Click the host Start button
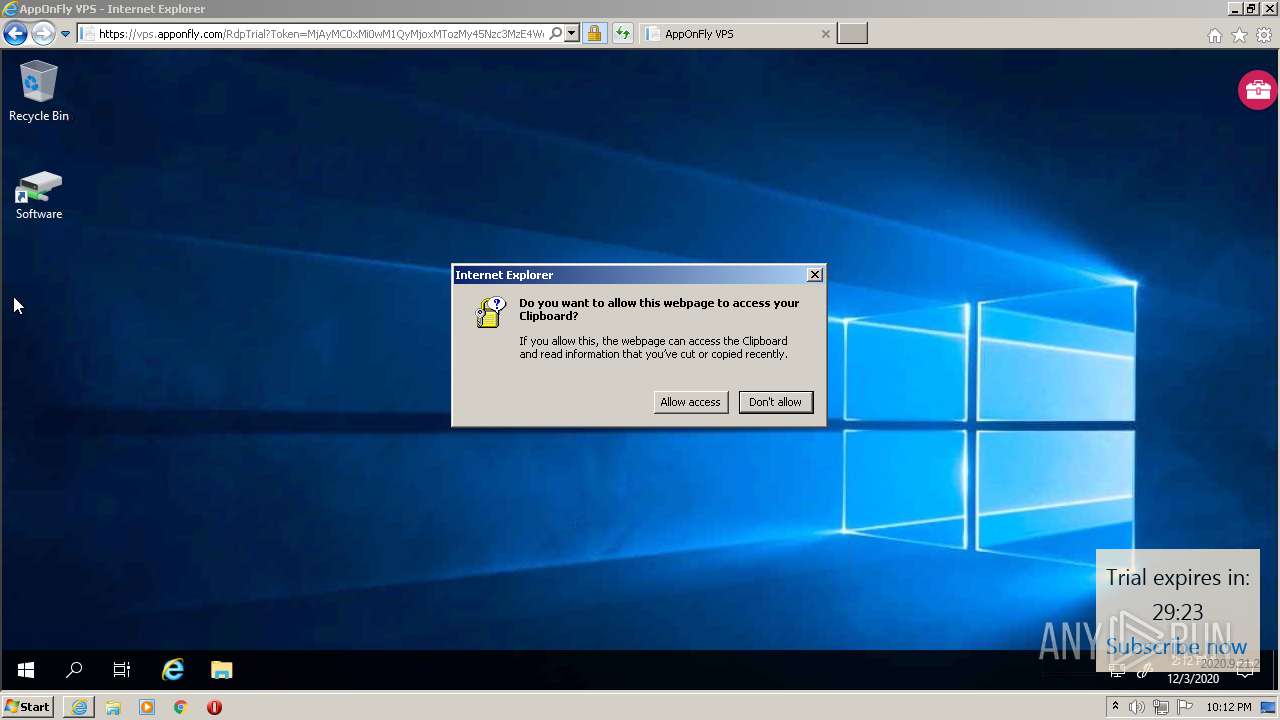 (x=28, y=707)
